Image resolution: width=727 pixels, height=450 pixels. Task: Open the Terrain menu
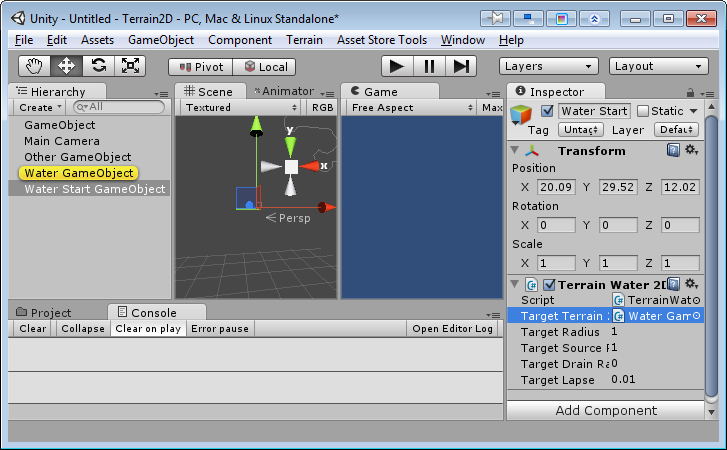(304, 40)
